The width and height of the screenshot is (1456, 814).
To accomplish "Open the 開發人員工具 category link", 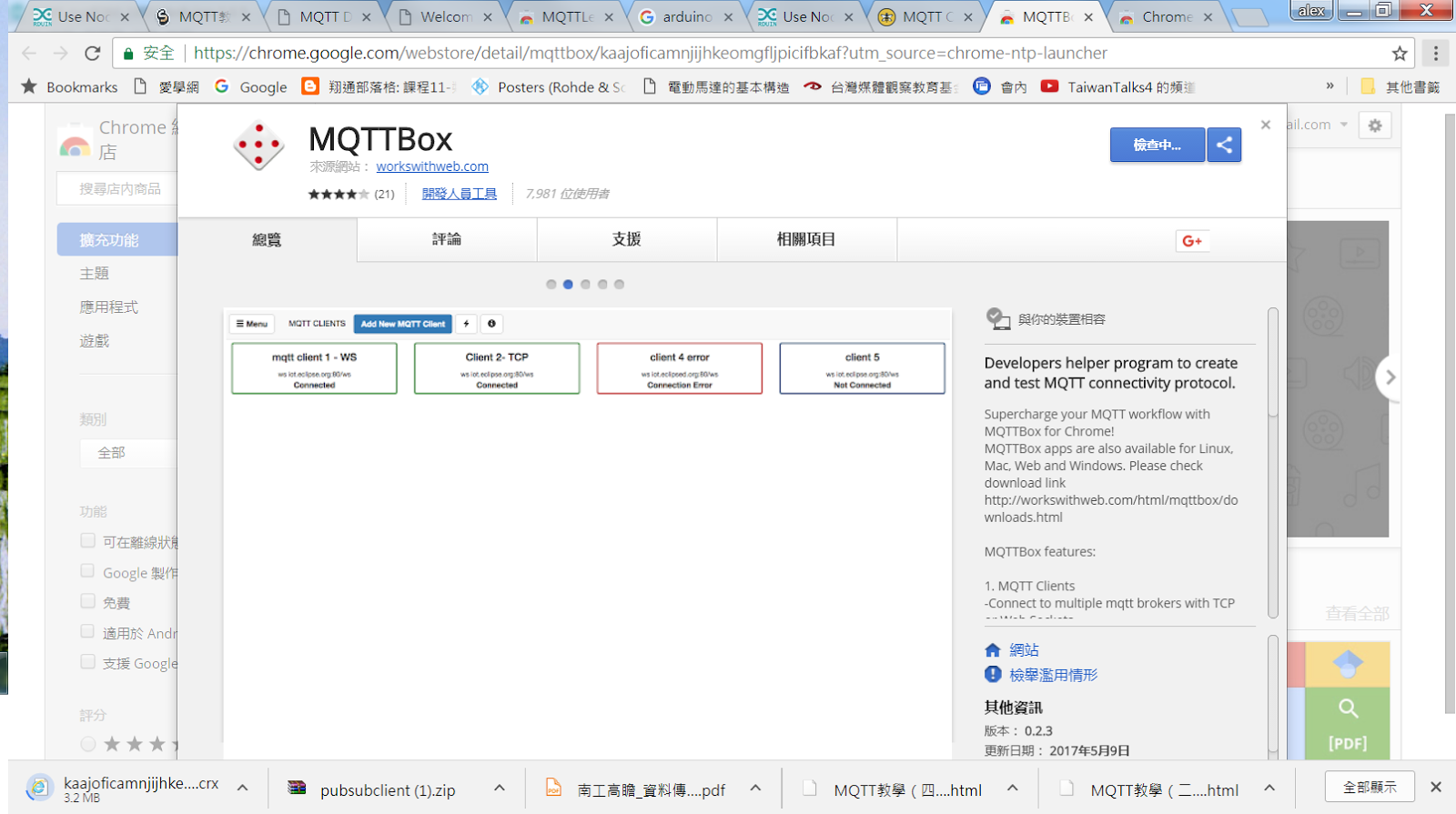I will pyautogui.click(x=460, y=194).
